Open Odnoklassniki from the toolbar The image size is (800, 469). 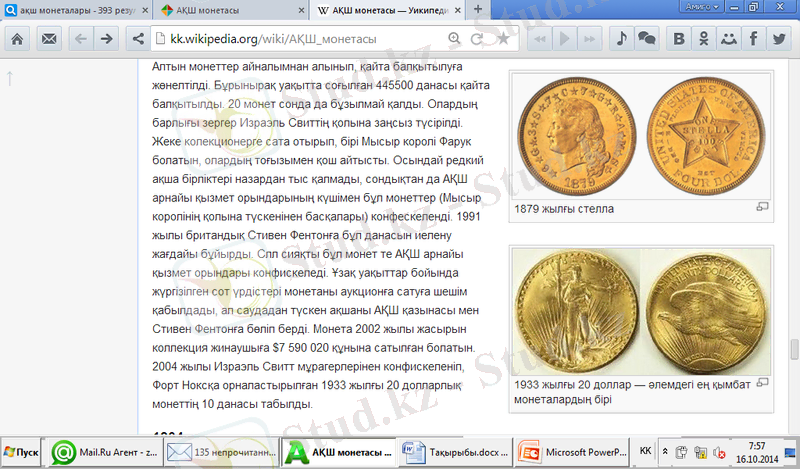tap(704, 39)
